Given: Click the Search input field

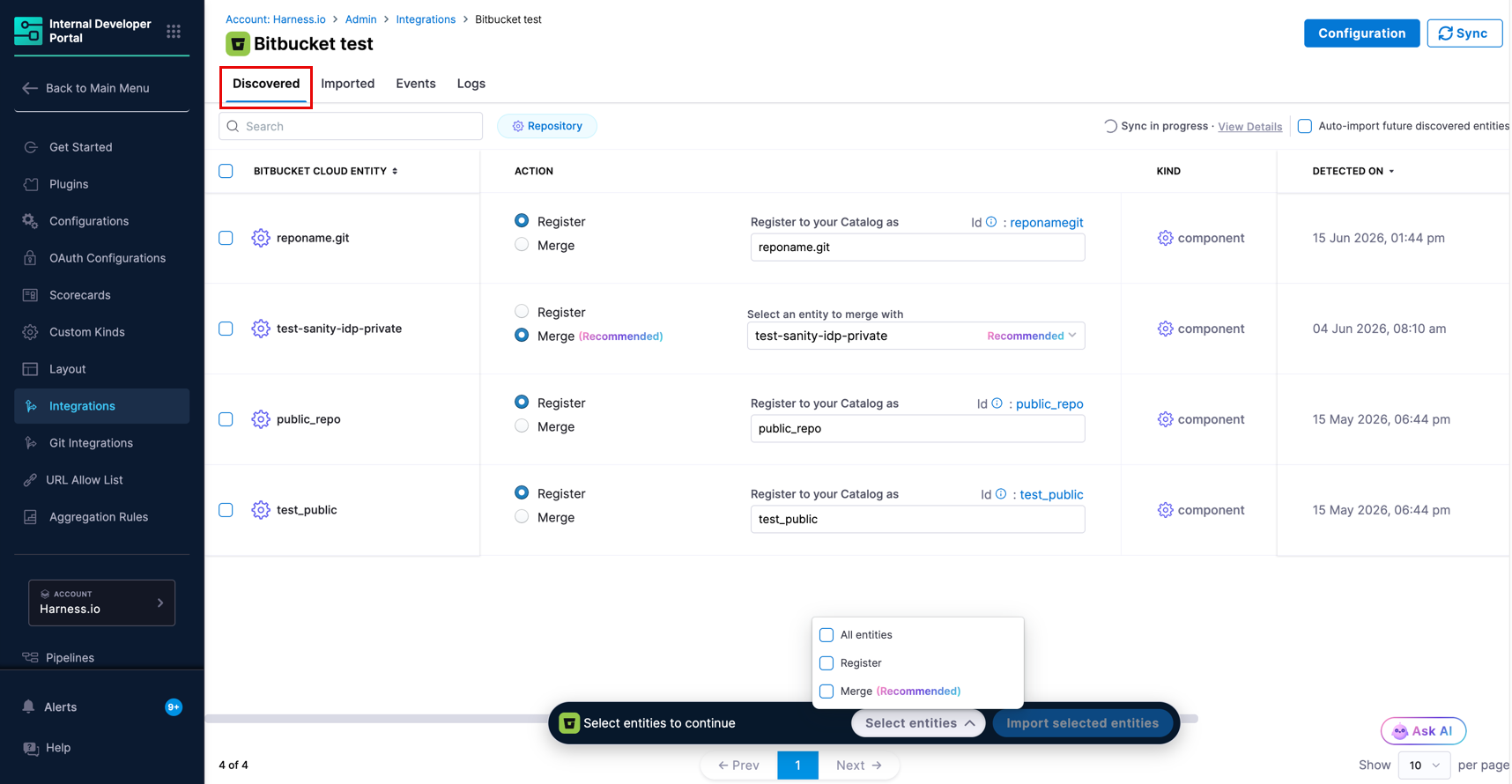Looking at the screenshot, I should tap(351, 126).
